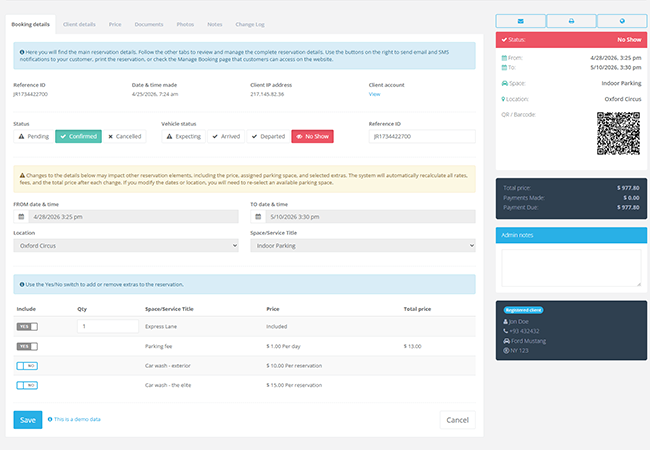Toggle the Express Lane include switch

(x=27, y=327)
